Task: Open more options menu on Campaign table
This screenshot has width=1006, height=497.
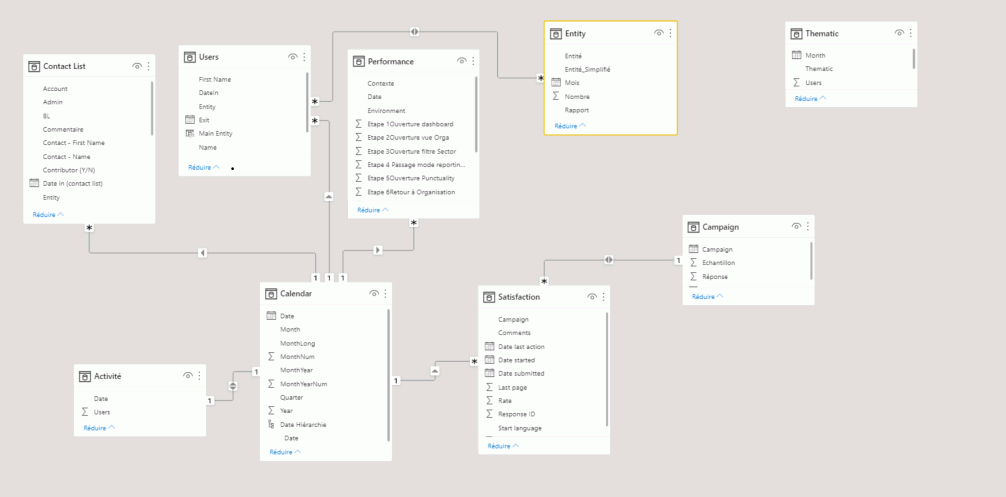Action: (808, 227)
